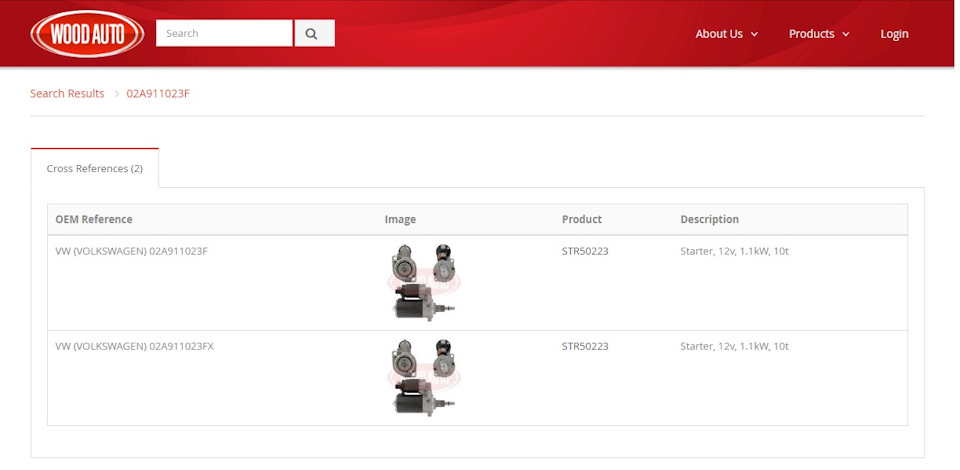Open starter image in 02A911023FX row

(x=424, y=378)
